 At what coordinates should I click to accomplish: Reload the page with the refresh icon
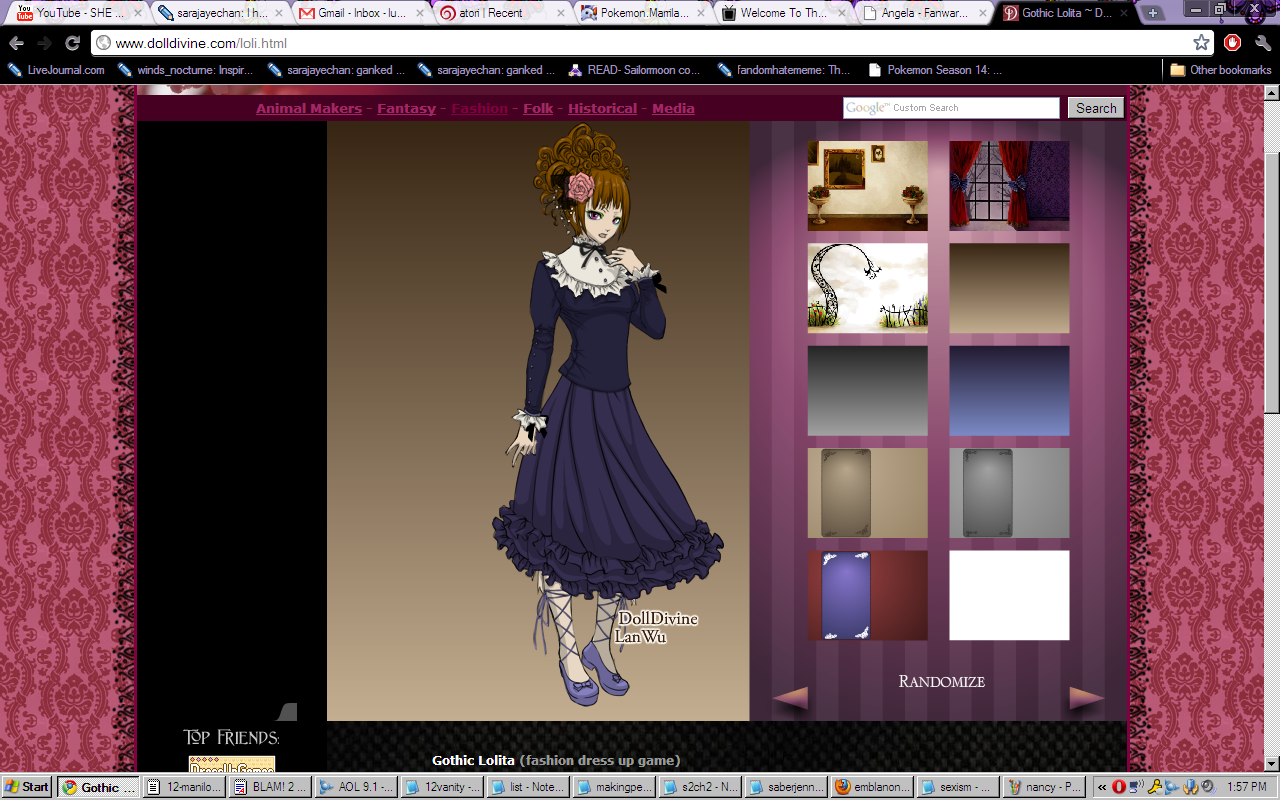72,43
